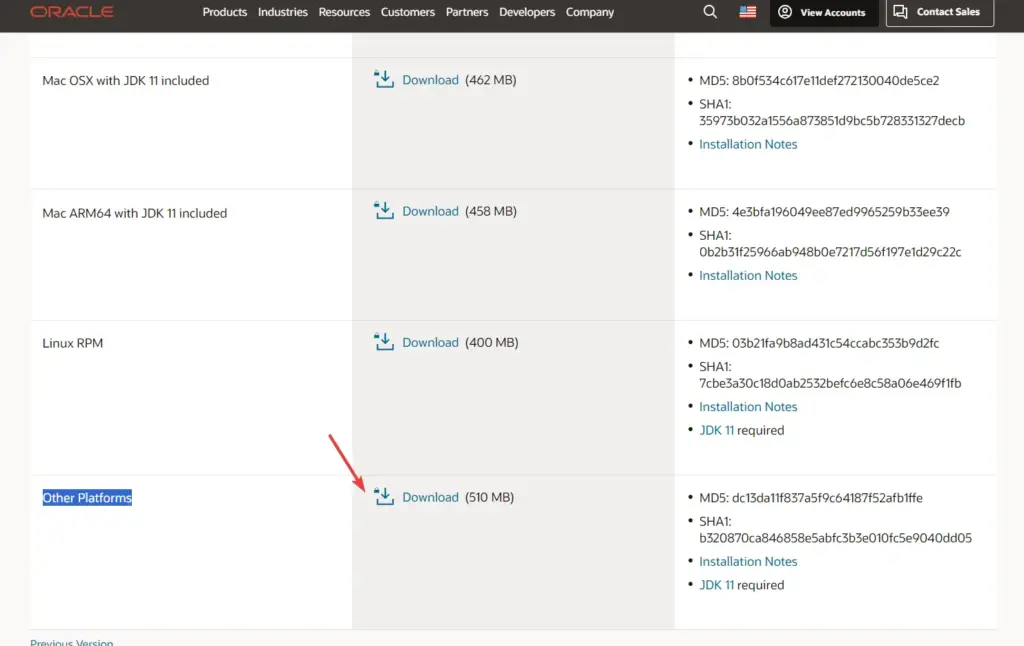Select the highlighted Other Platforms text
This screenshot has width=1024, height=646.
(87, 497)
